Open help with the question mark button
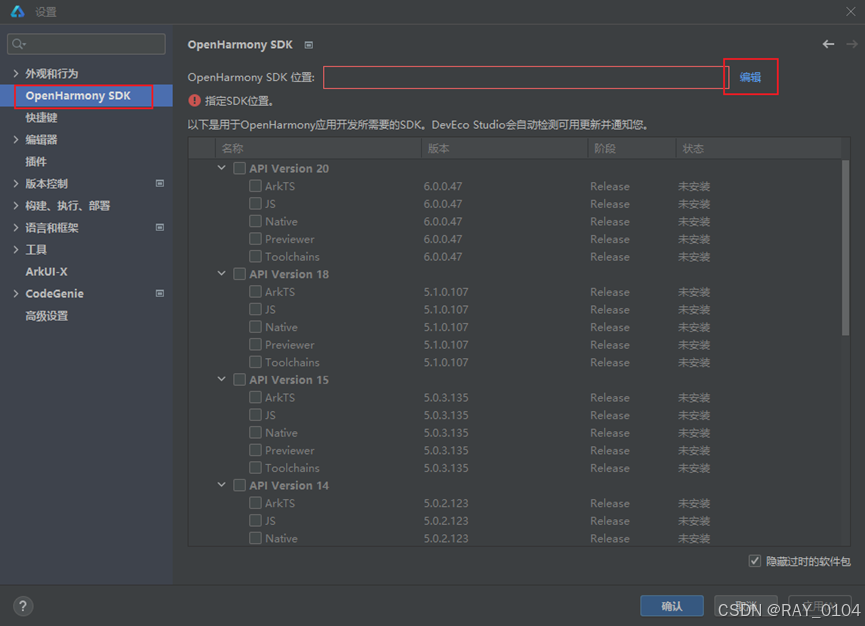This screenshot has height=626, width=865. (23, 606)
